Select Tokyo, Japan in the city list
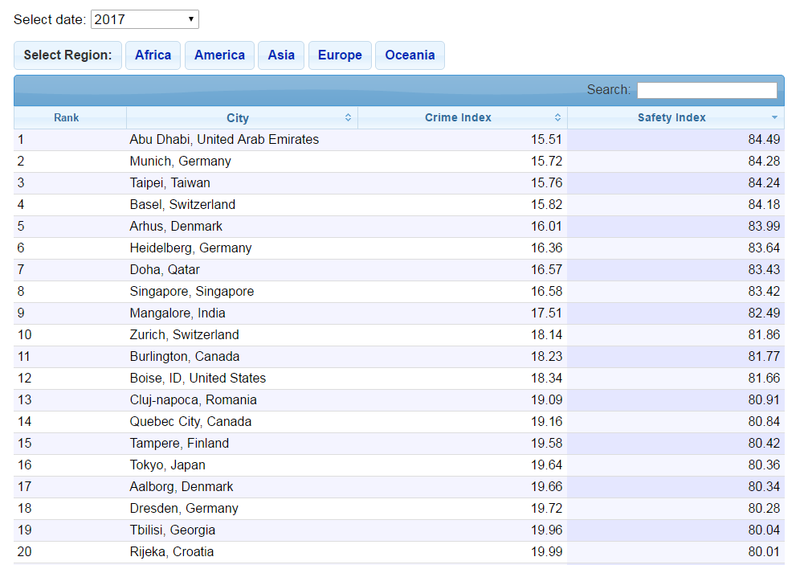 coord(168,465)
